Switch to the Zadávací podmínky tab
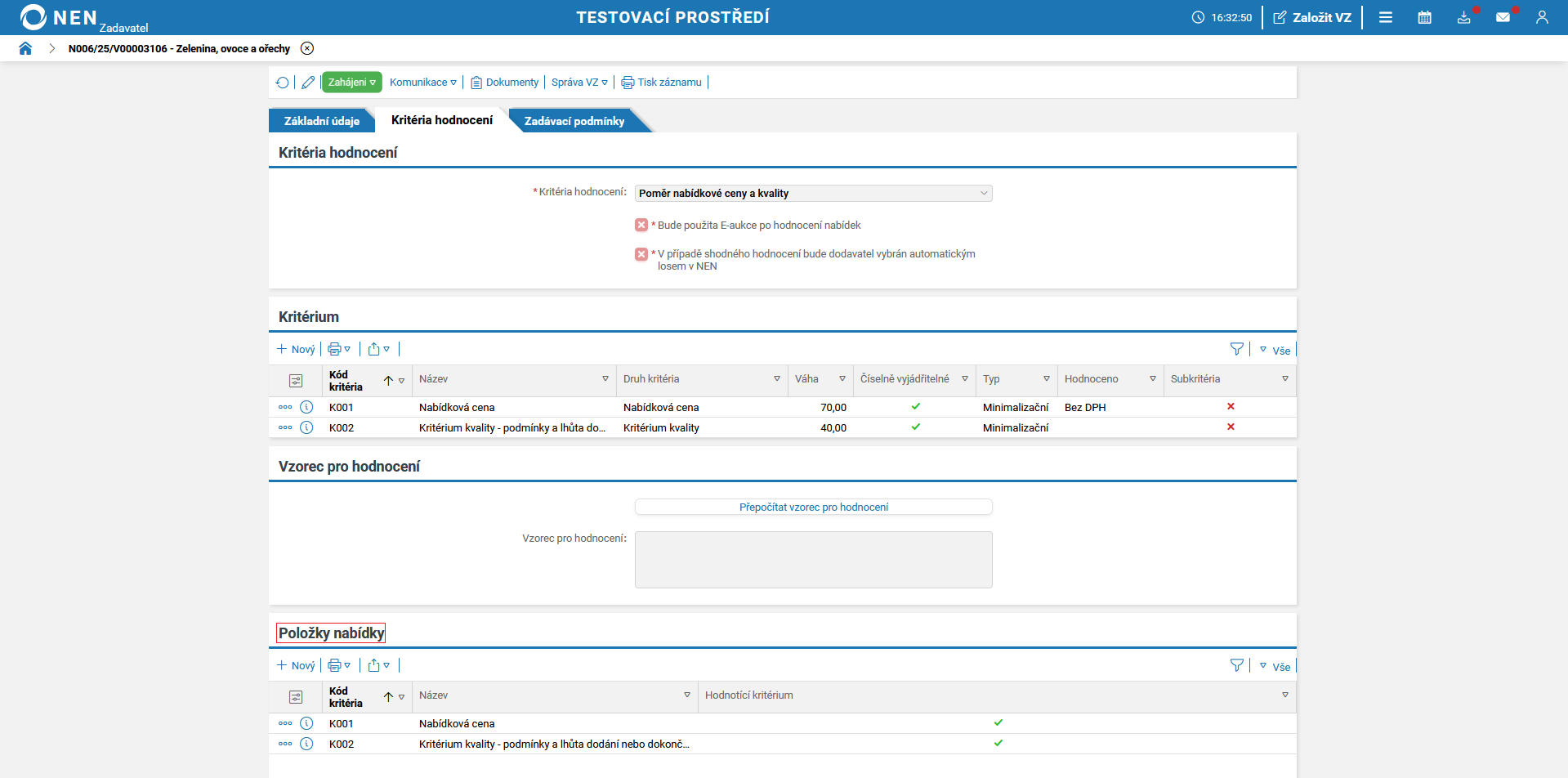 coord(574,121)
